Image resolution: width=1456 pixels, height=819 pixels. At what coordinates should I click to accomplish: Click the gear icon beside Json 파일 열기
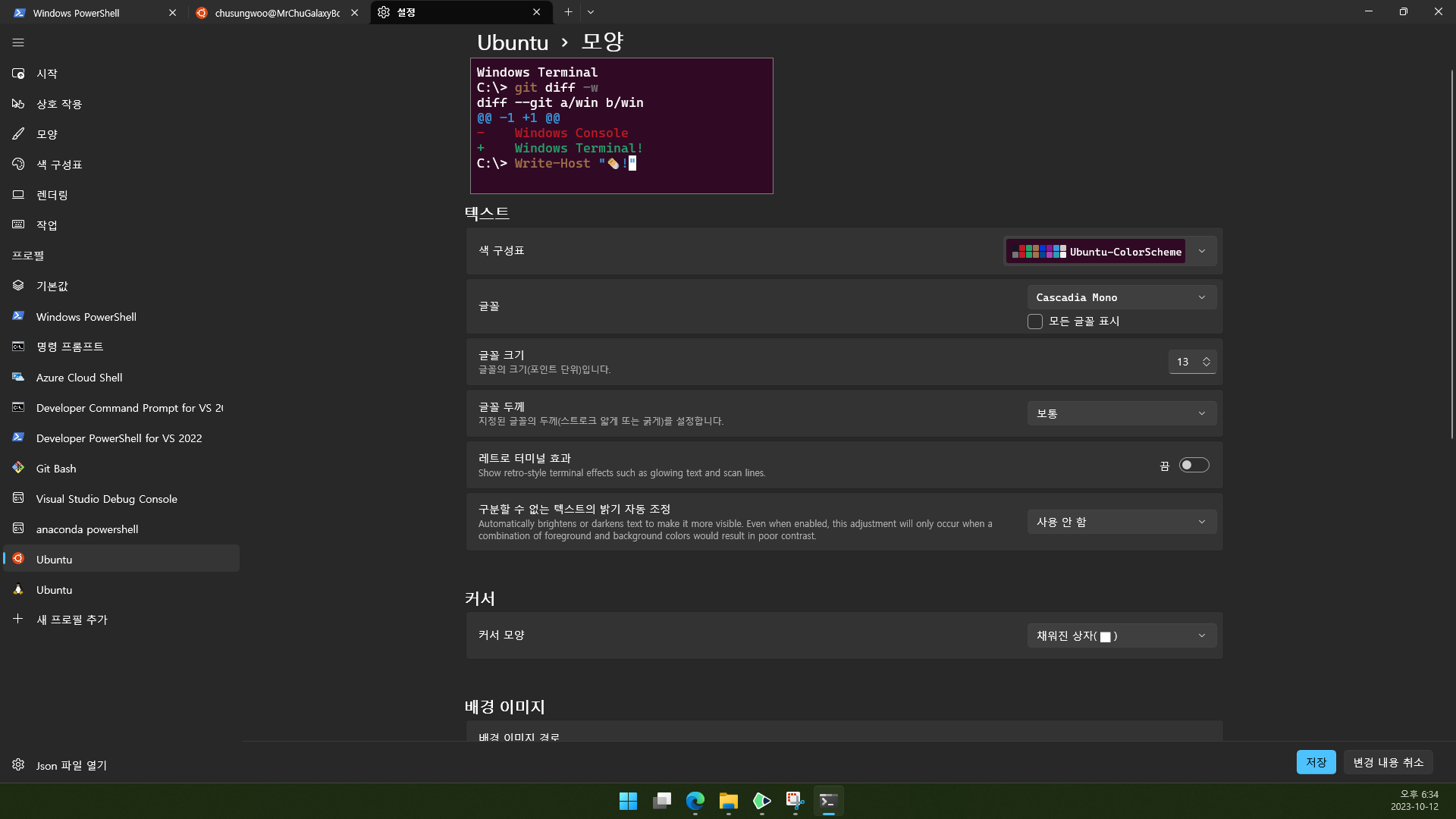point(18,764)
